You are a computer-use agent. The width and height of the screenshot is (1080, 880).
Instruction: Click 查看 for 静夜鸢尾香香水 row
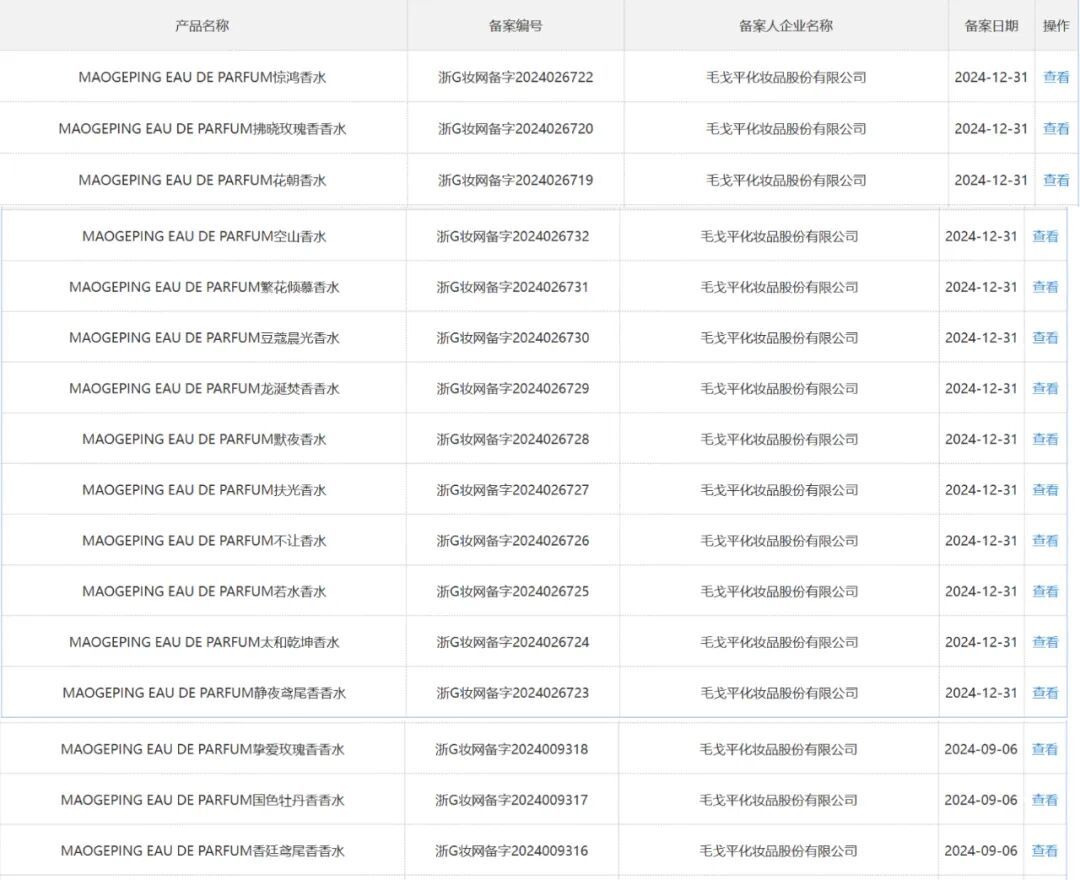pos(1045,693)
